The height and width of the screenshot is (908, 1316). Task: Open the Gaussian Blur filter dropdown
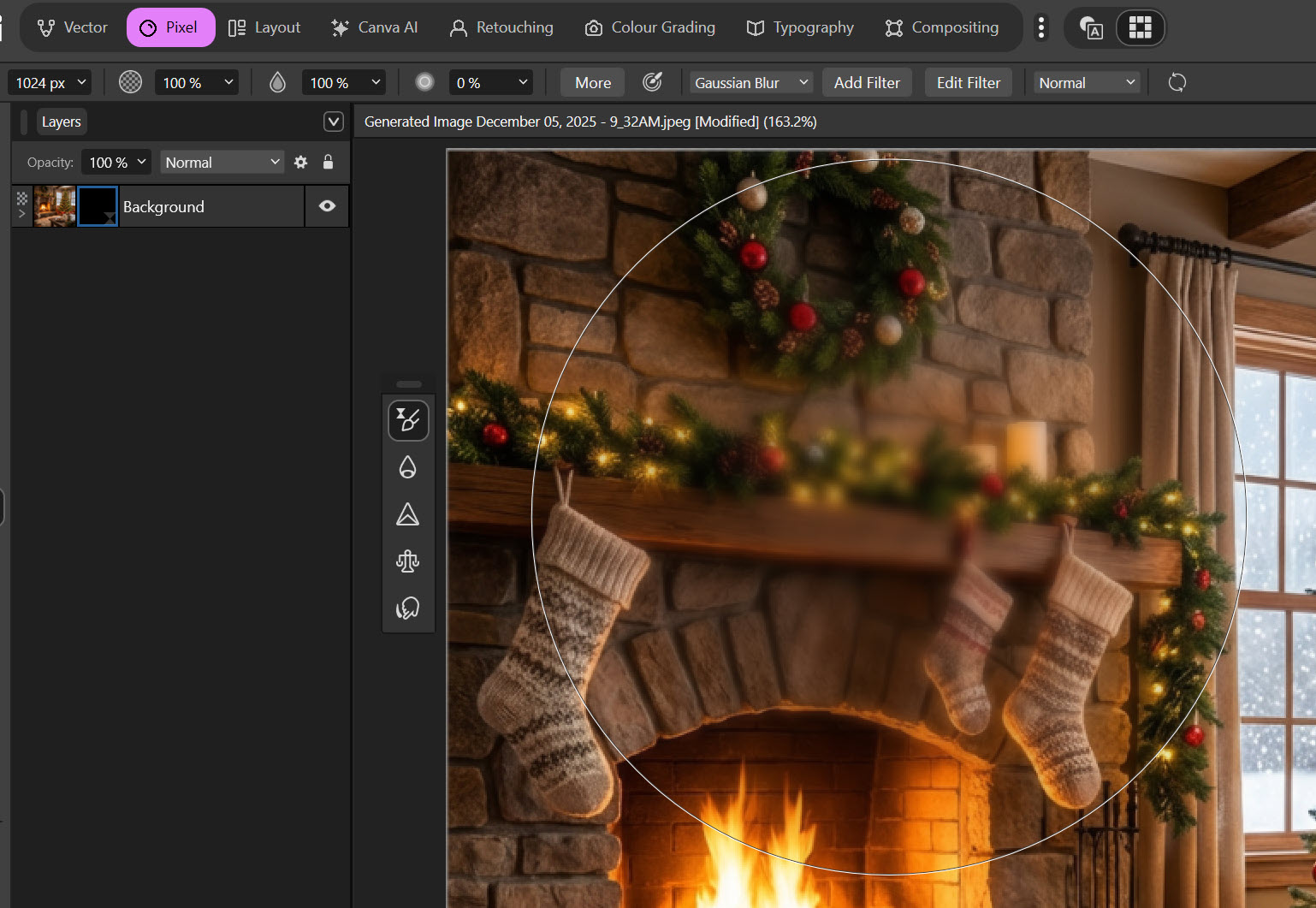(751, 83)
